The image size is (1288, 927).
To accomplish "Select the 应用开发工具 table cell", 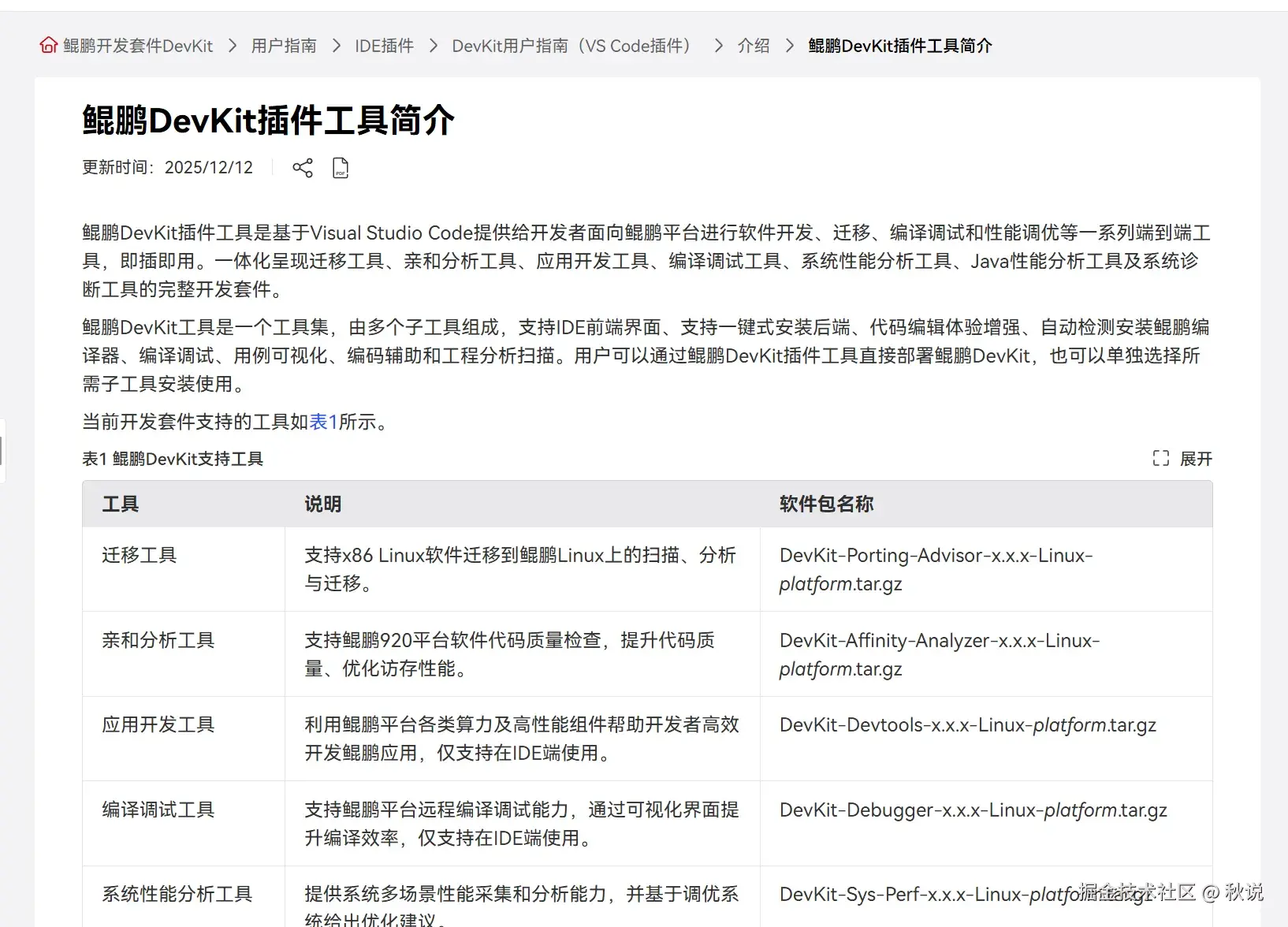I will pos(184,739).
